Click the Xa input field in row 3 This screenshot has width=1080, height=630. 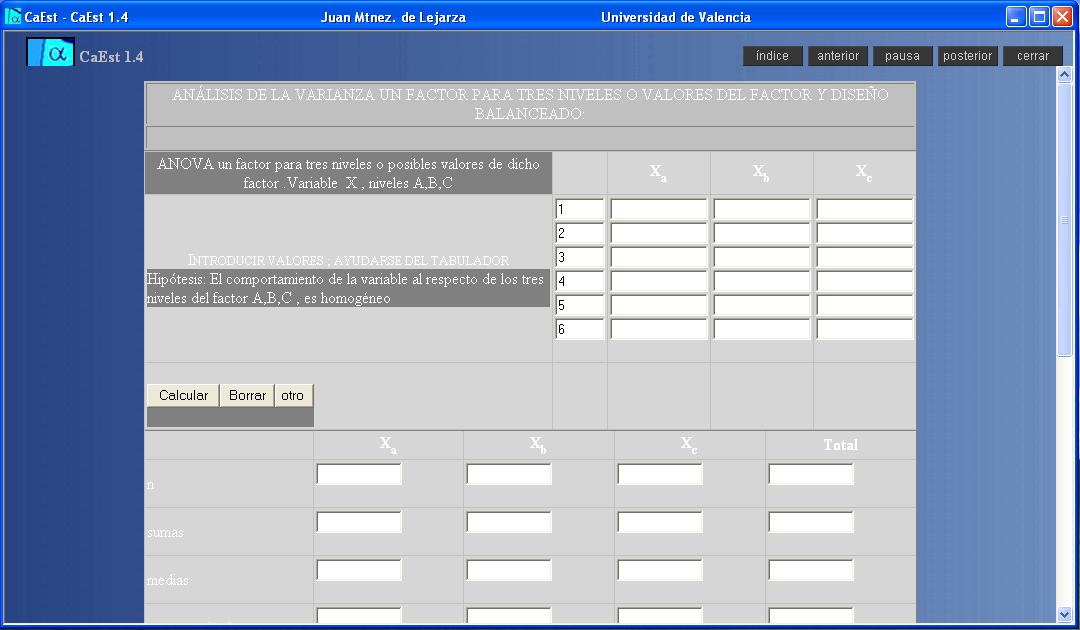pos(658,258)
